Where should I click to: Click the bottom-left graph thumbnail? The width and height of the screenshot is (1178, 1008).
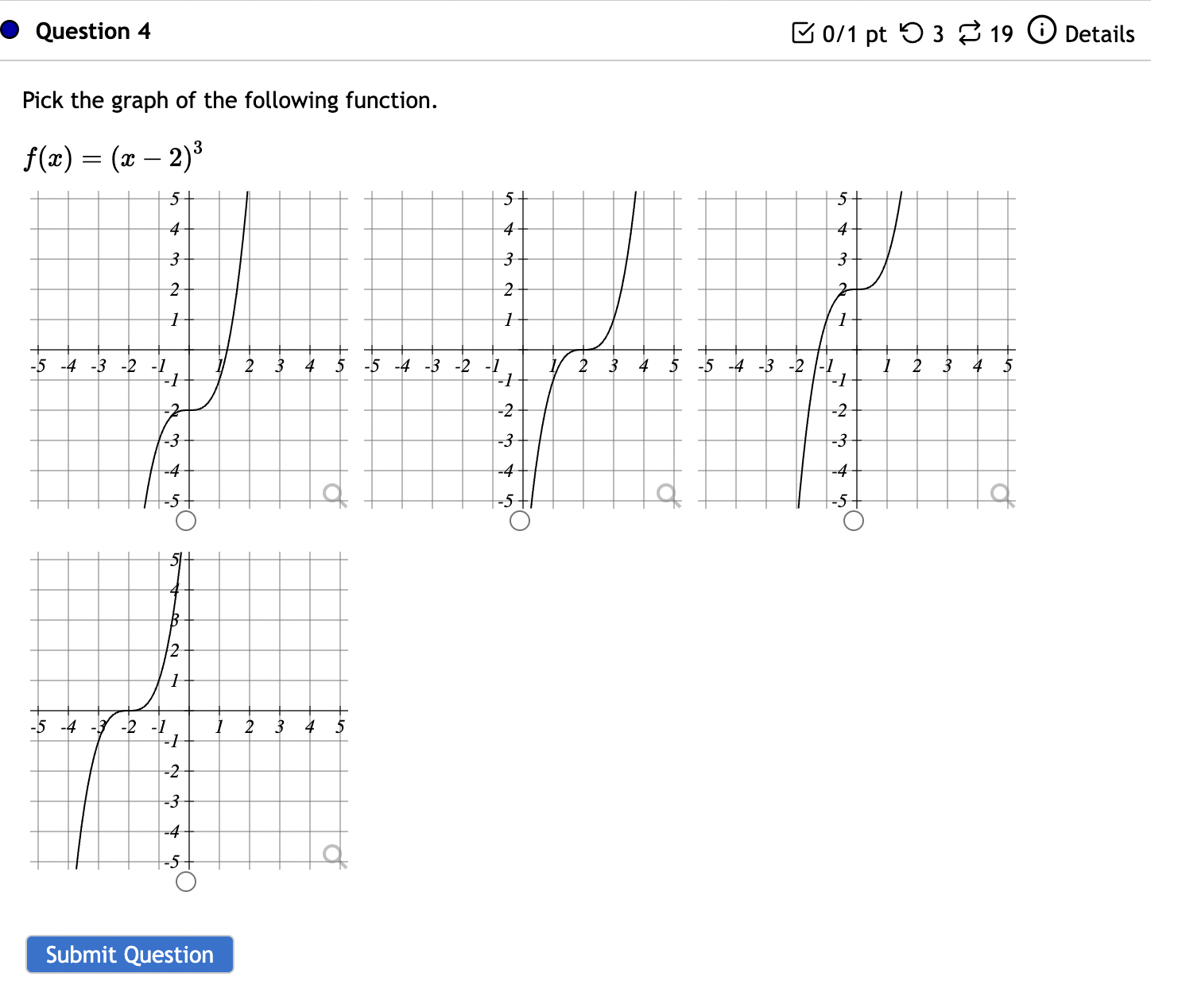pos(191,708)
